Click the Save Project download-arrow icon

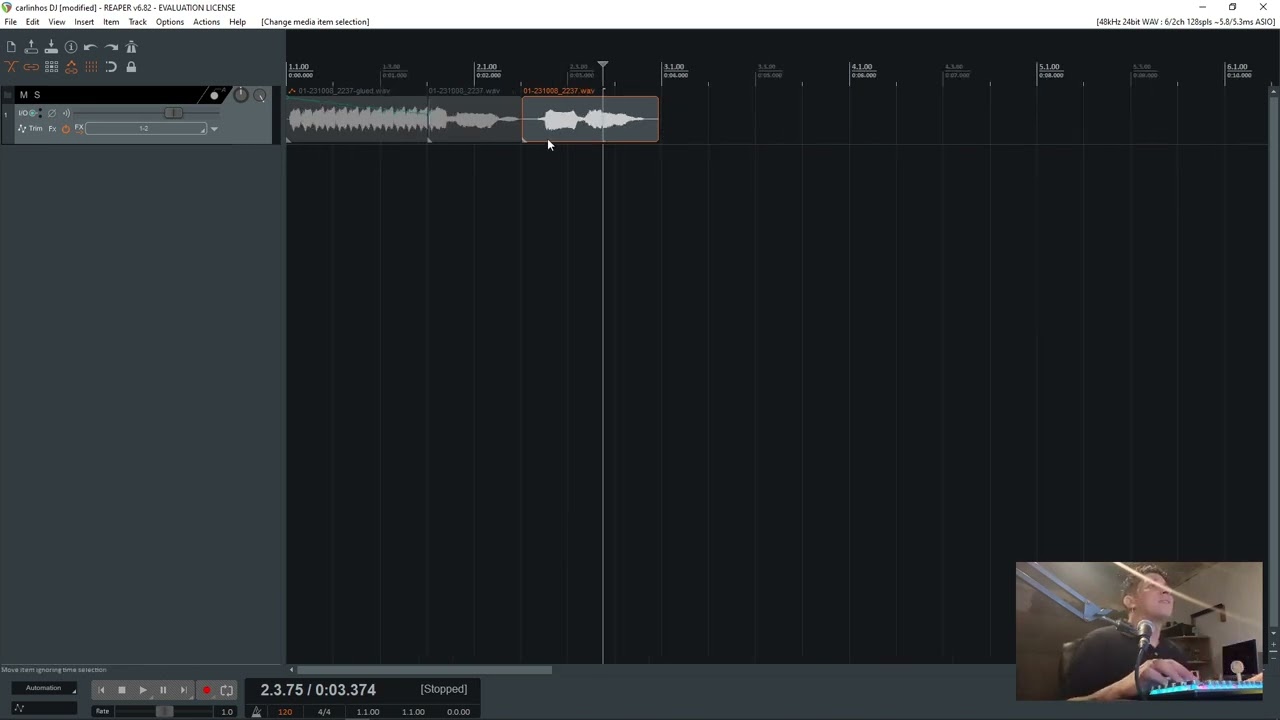(x=51, y=47)
